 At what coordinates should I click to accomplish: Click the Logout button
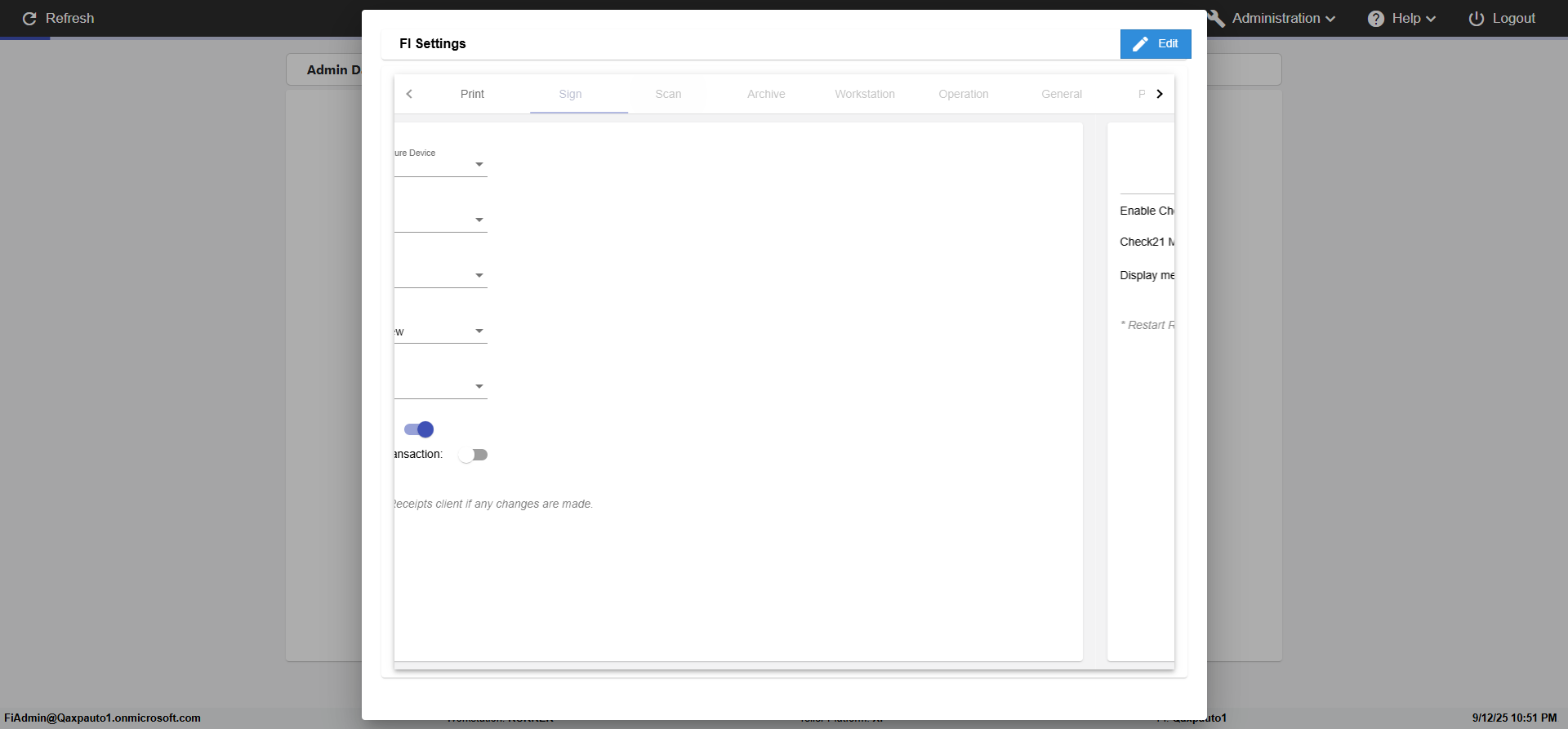click(x=1502, y=18)
